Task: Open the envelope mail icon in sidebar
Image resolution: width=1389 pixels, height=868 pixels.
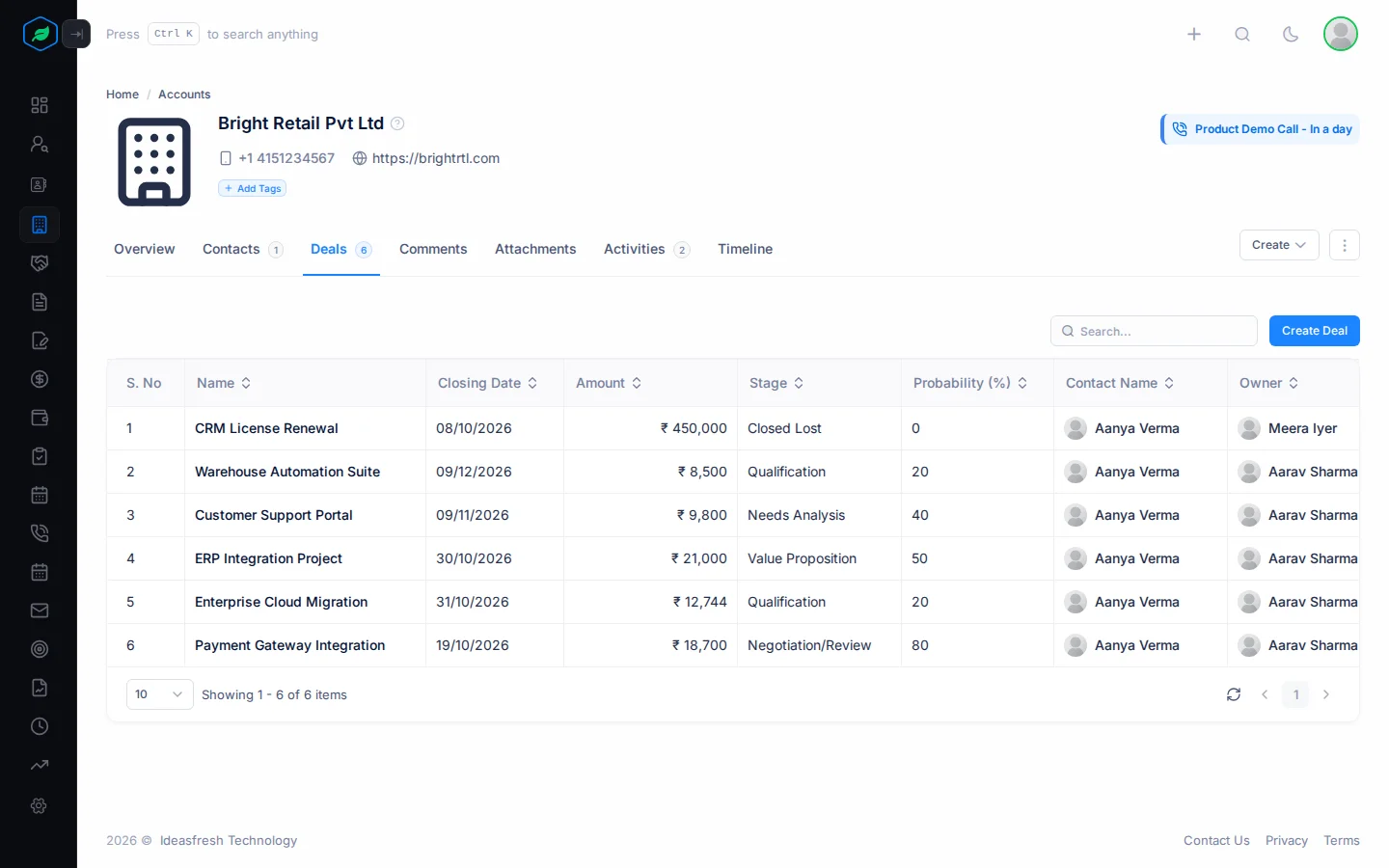Action: point(40,610)
